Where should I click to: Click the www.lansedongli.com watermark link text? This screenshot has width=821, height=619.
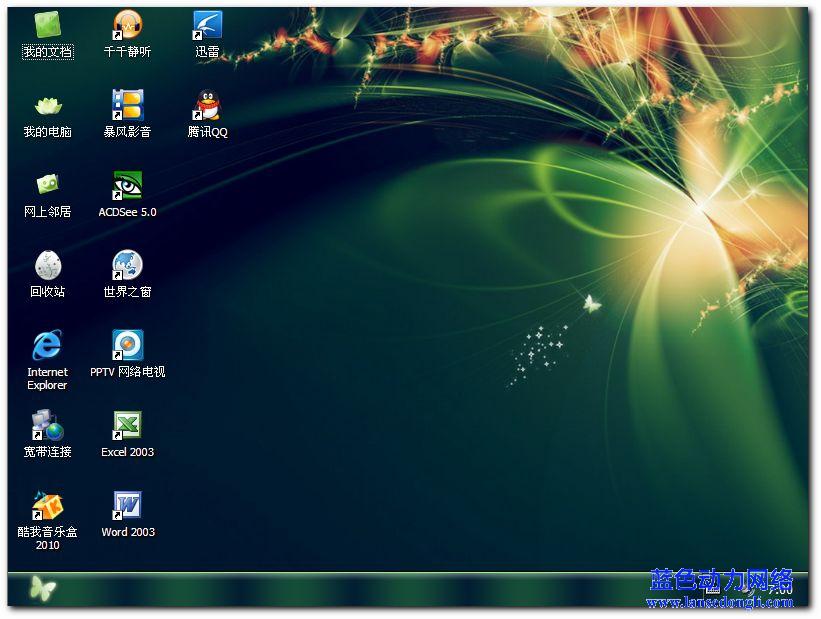coord(719,602)
